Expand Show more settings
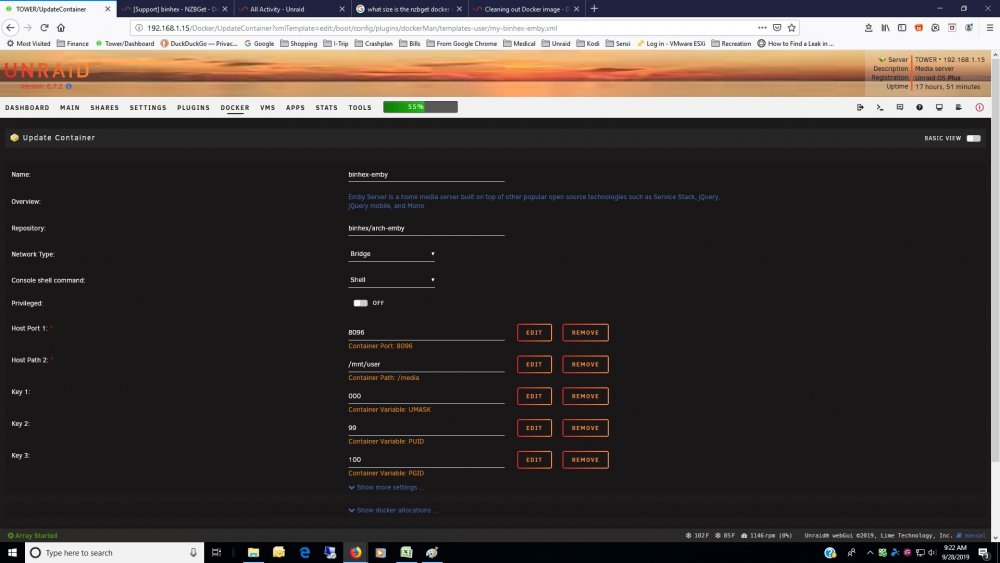Viewport: 1000px width, 563px height. [x=385, y=487]
